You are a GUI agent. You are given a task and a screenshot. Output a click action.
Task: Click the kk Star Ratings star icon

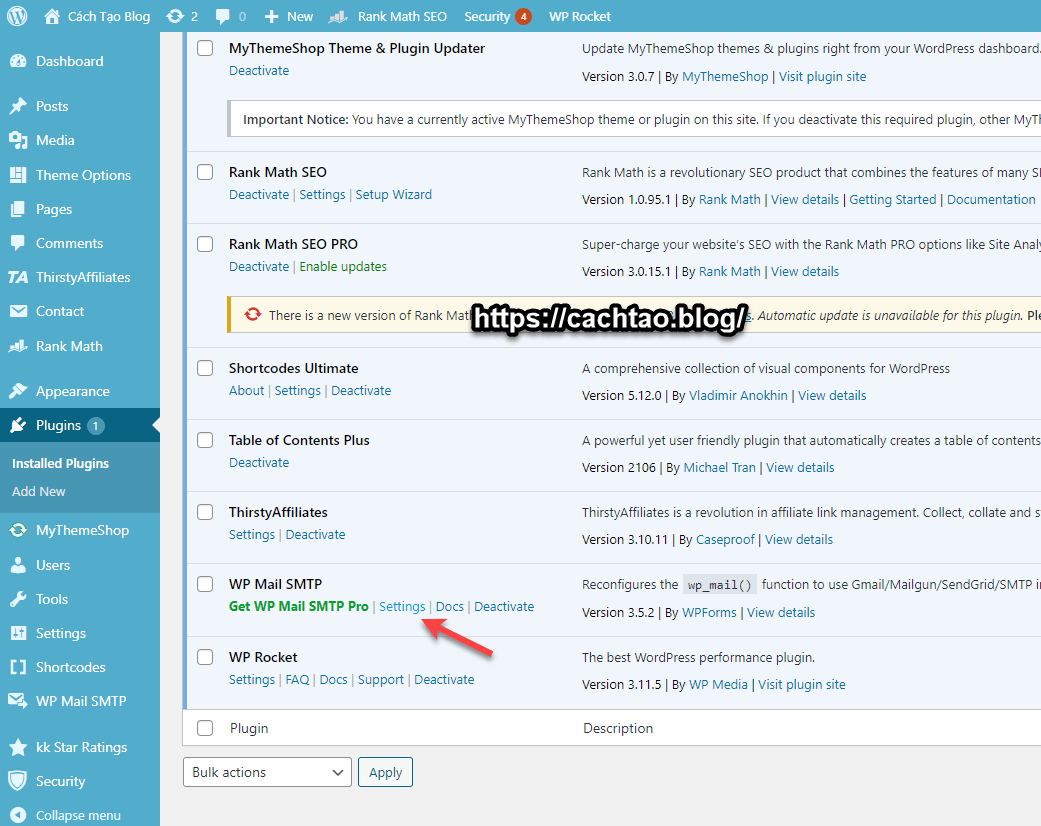19,748
